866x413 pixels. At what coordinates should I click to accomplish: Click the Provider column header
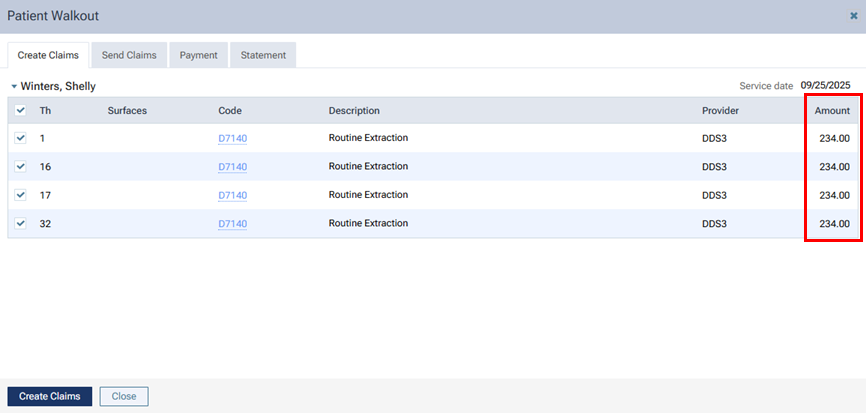coord(720,110)
